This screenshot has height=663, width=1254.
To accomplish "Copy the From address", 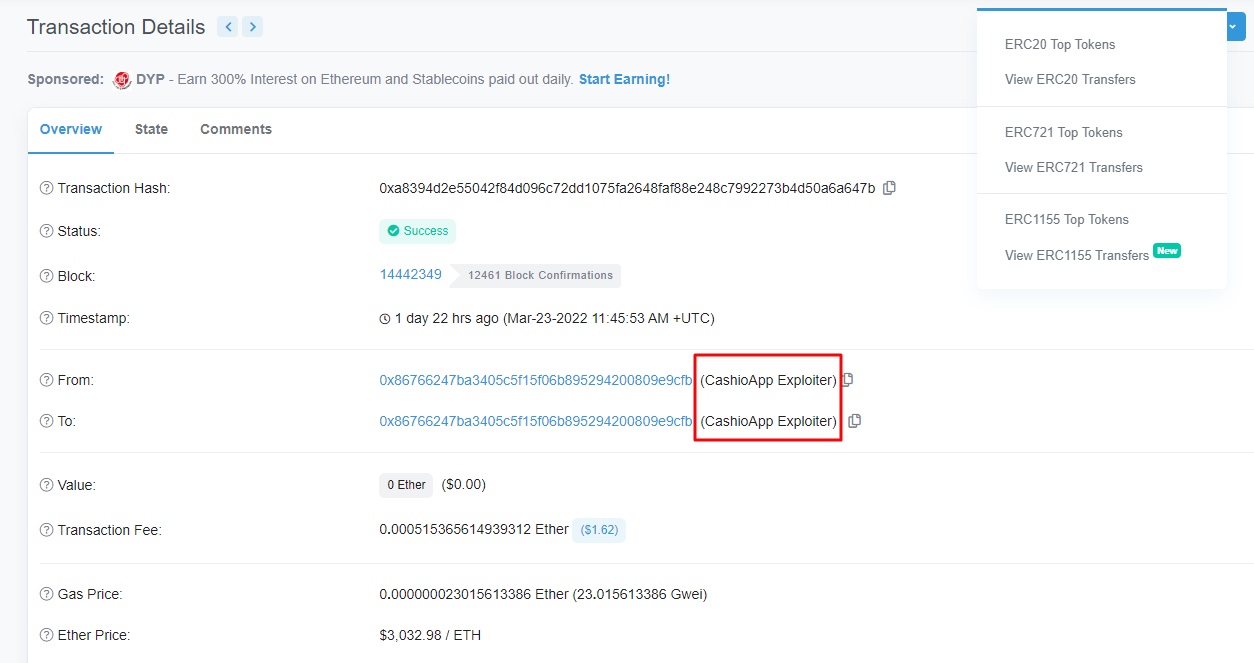I will point(848,380).
